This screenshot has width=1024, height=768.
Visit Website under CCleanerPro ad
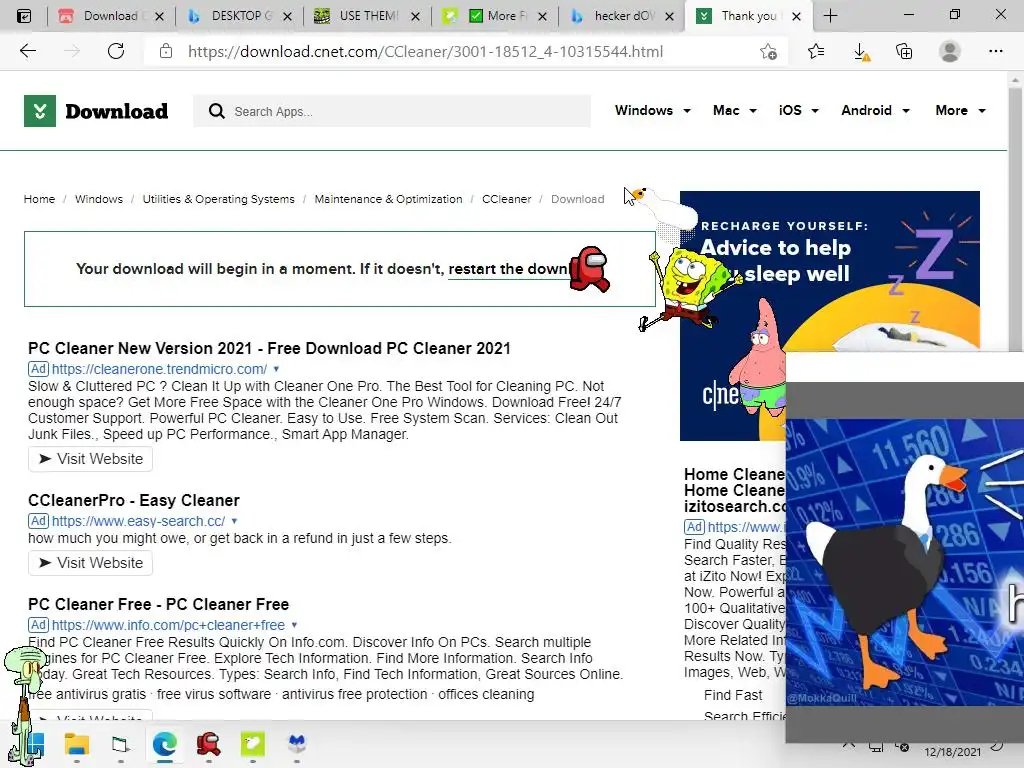[x=90, y=563]
